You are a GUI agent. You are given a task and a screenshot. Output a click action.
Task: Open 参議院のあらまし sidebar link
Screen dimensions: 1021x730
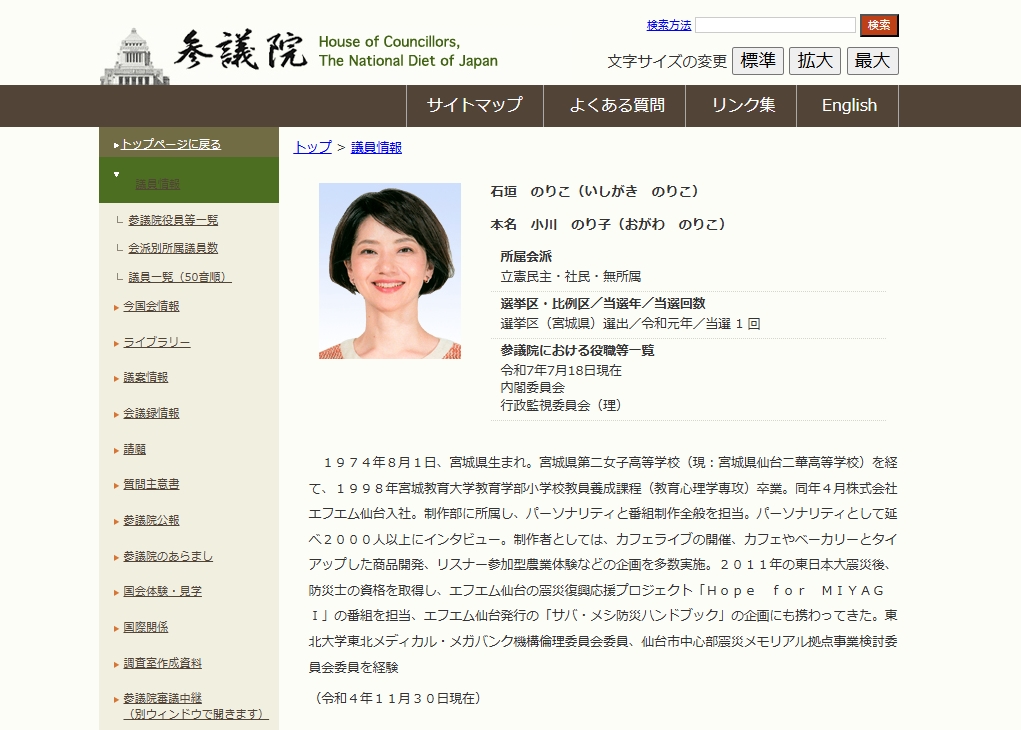click(168, 556)
